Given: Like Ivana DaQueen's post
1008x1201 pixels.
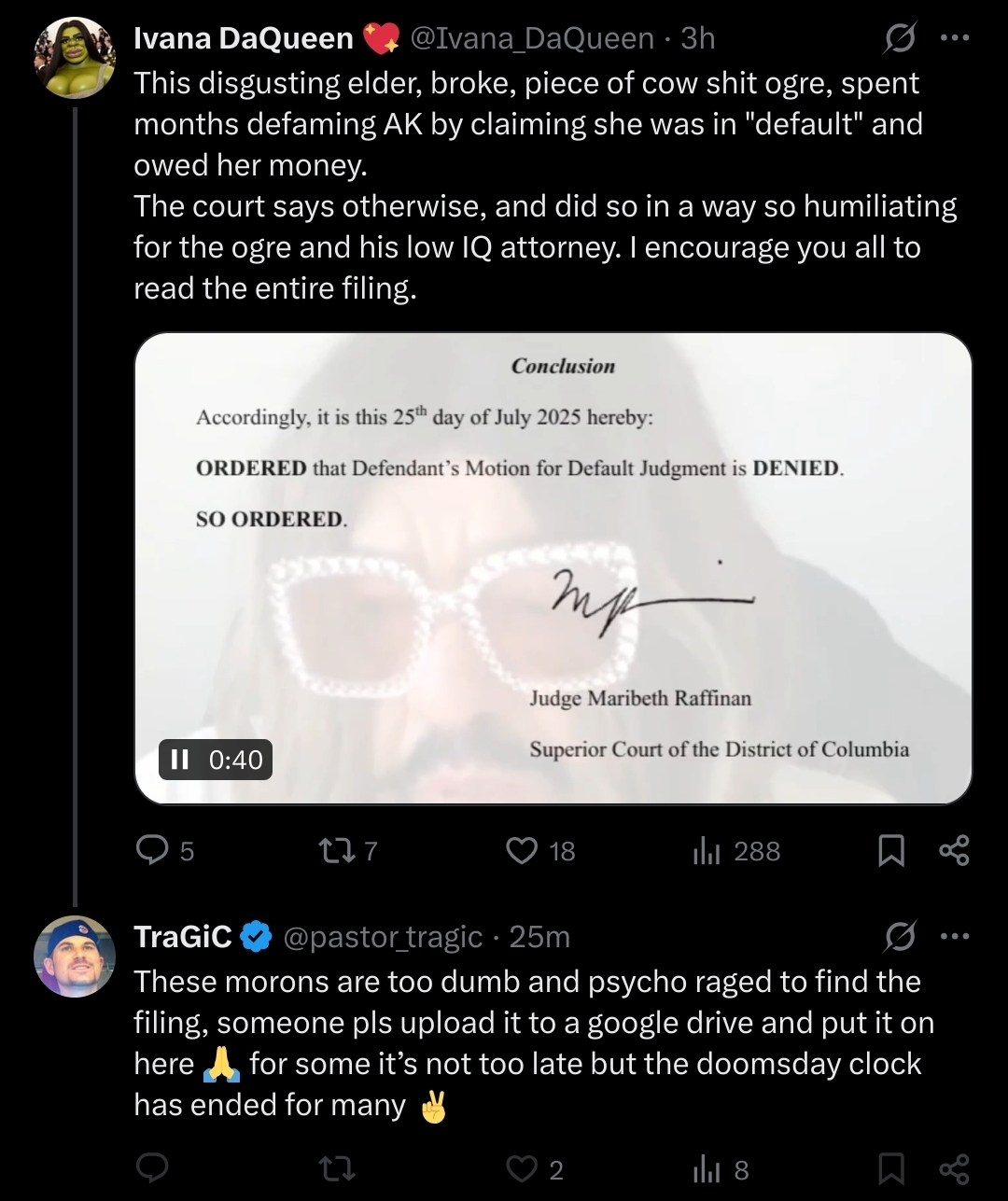Looking at the screenshot, I should (522, 850).
